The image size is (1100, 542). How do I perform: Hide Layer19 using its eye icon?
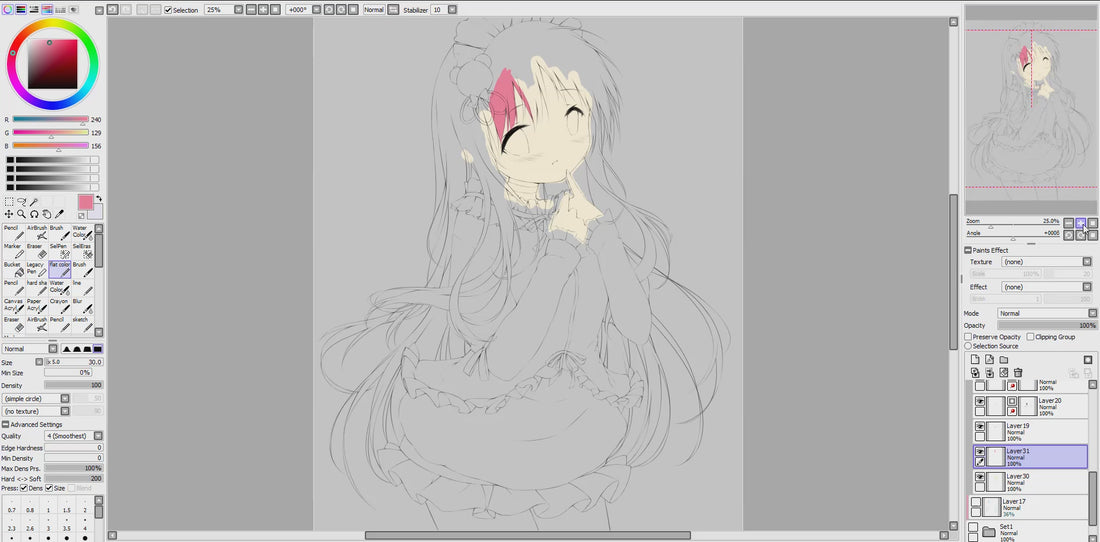pos(980,426)
